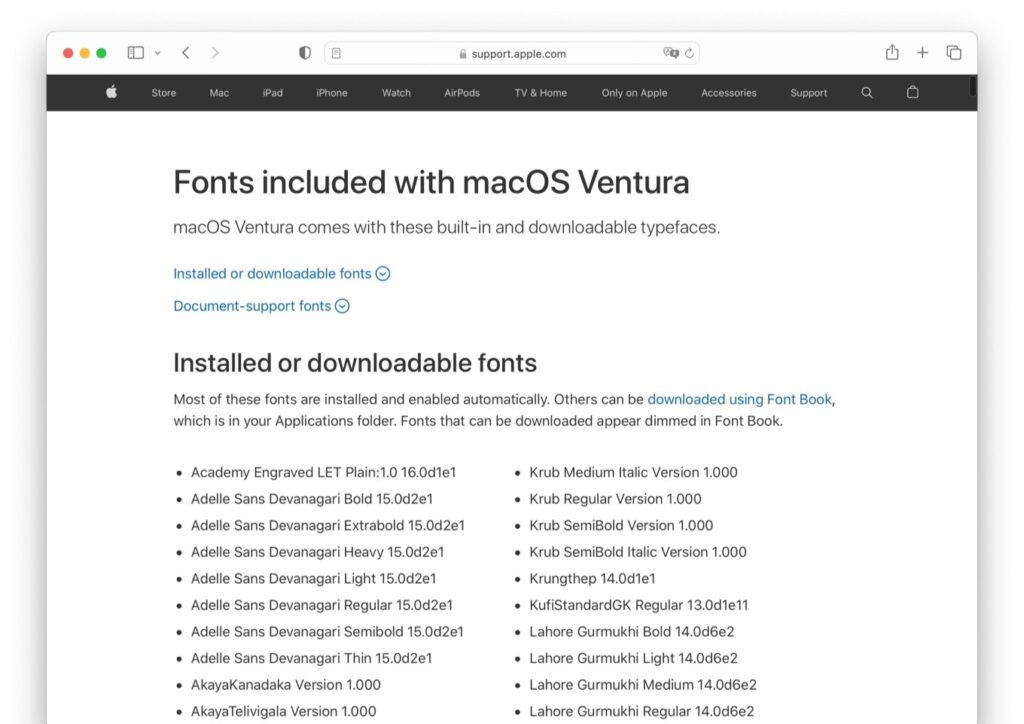Screen dimensions: 1024x724
Task: Open a new tab with the plus icon
Action: 922,52
